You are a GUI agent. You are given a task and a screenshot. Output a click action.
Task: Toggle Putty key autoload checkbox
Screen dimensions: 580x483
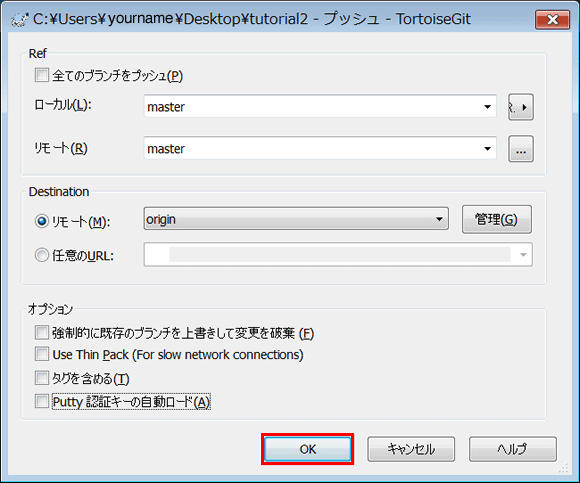(42, 401)
